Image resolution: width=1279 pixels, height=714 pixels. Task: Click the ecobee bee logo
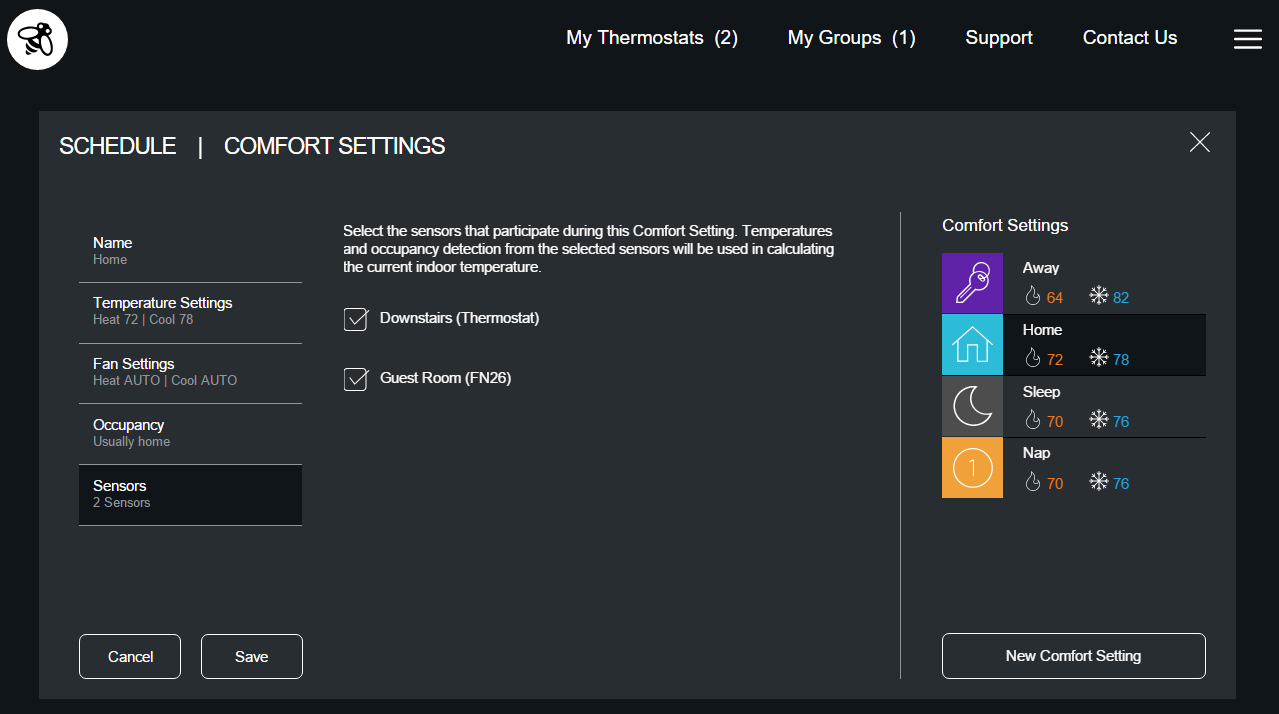[x=37, y=39]
